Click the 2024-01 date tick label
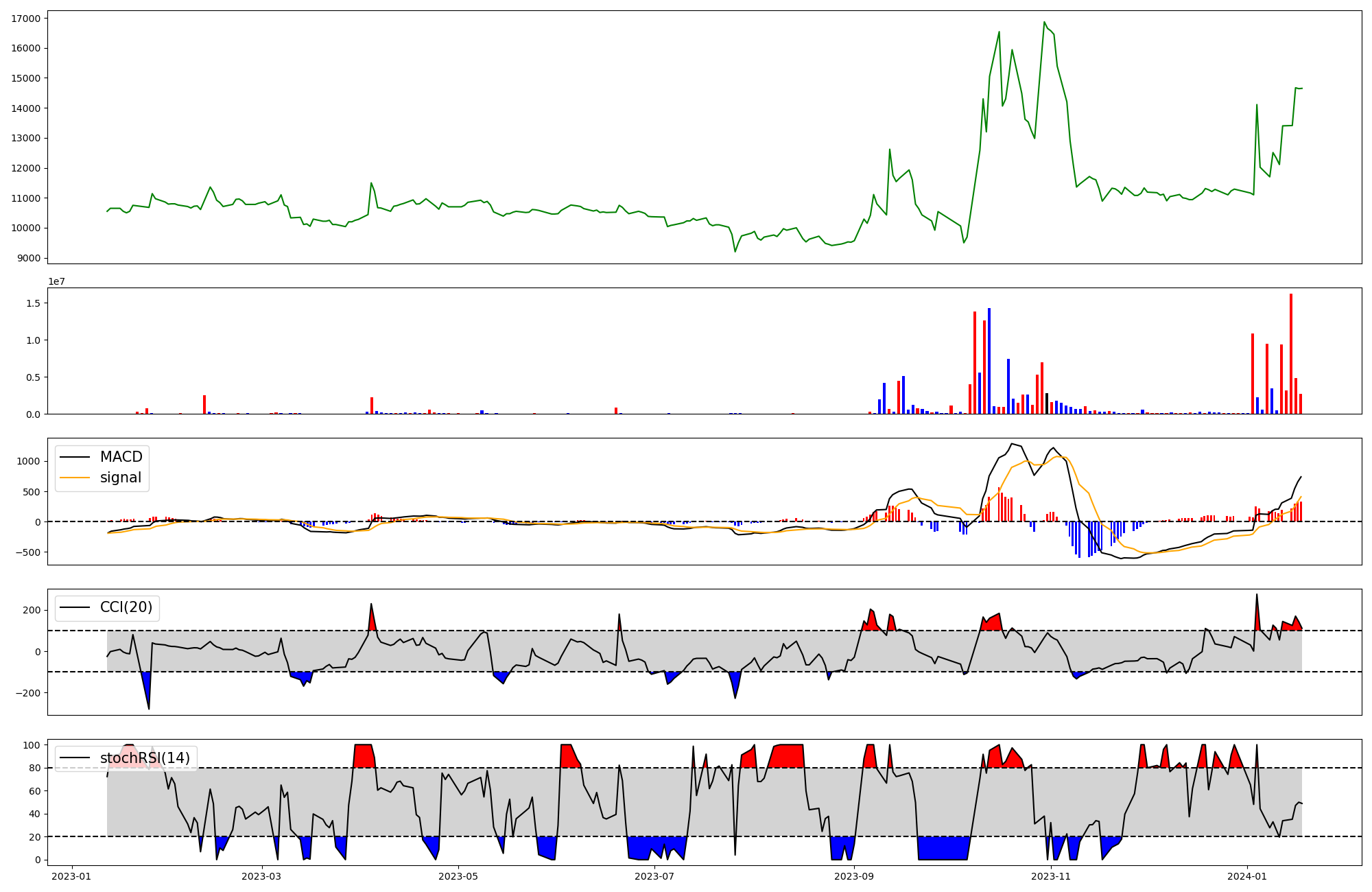 (1246, 876)
